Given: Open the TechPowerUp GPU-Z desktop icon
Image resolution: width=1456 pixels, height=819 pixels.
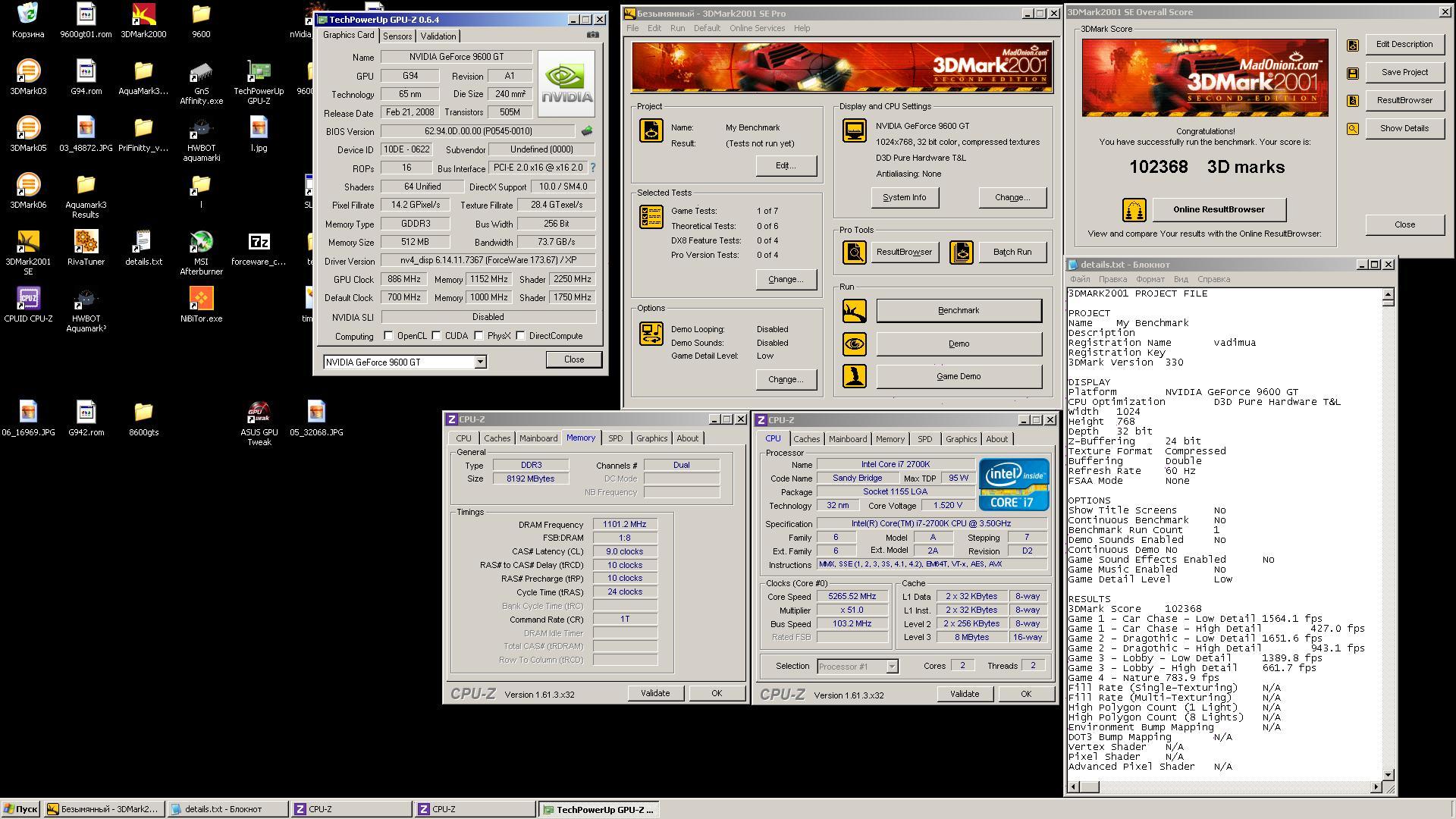Looking at the screenshot, I should [x=259, y=82].
